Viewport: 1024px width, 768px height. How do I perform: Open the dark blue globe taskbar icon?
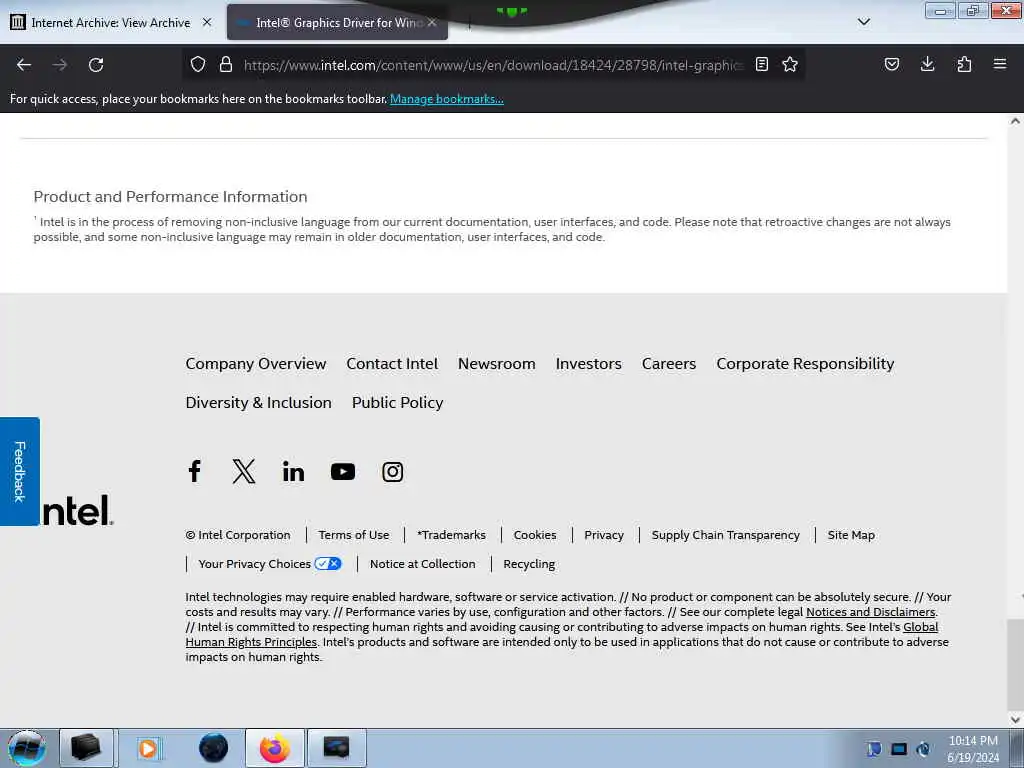pos(214,748)
